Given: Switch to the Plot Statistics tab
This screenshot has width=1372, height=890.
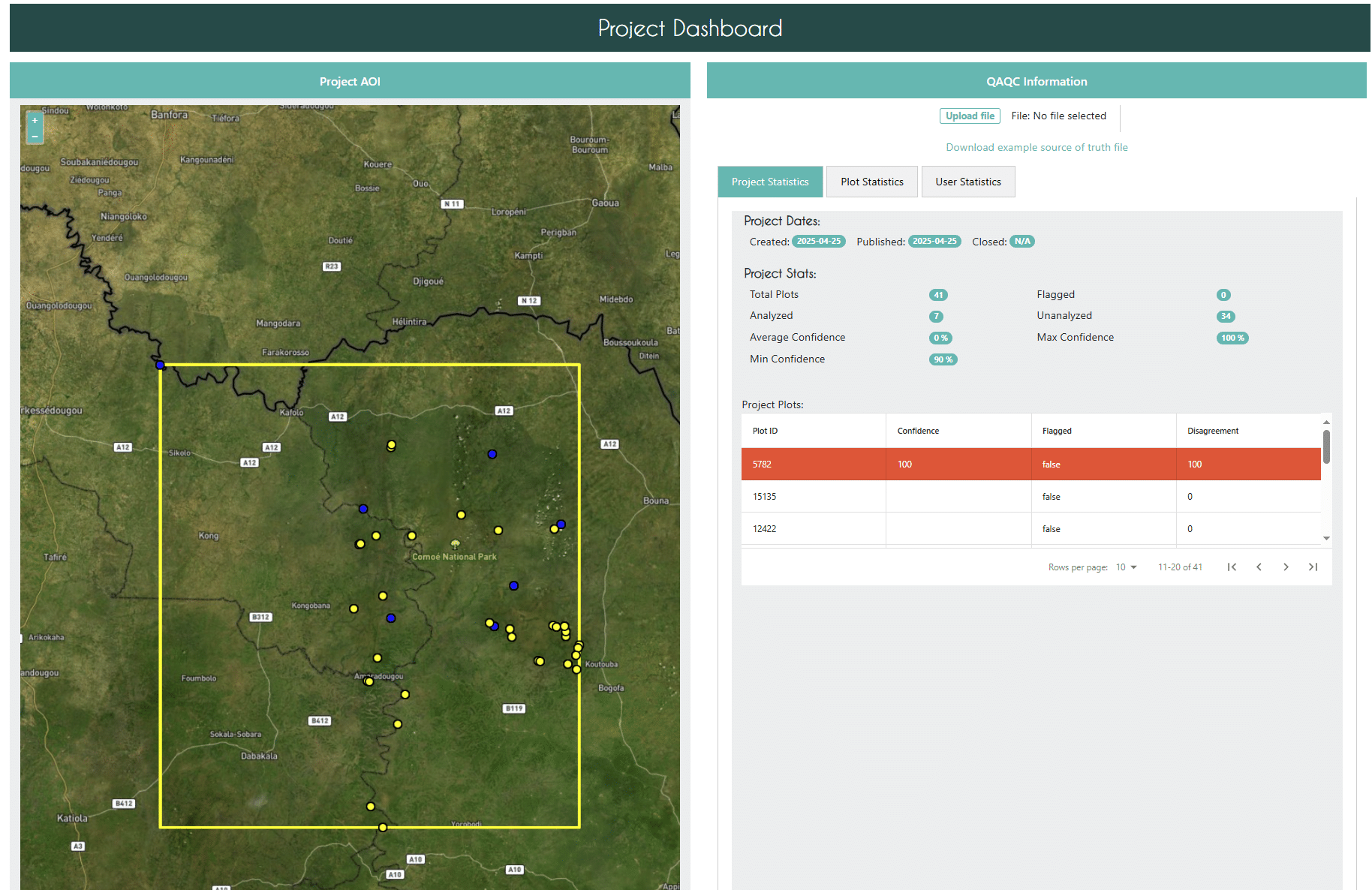Looking at the screenshot, I should pos(872,182).
